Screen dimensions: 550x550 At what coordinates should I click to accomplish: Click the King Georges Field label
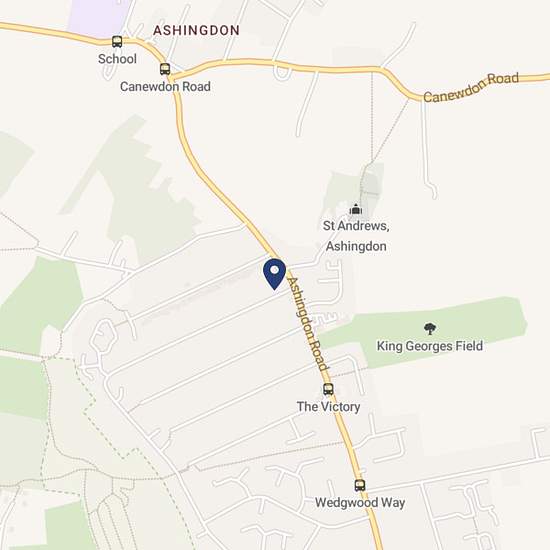[430, 346]
